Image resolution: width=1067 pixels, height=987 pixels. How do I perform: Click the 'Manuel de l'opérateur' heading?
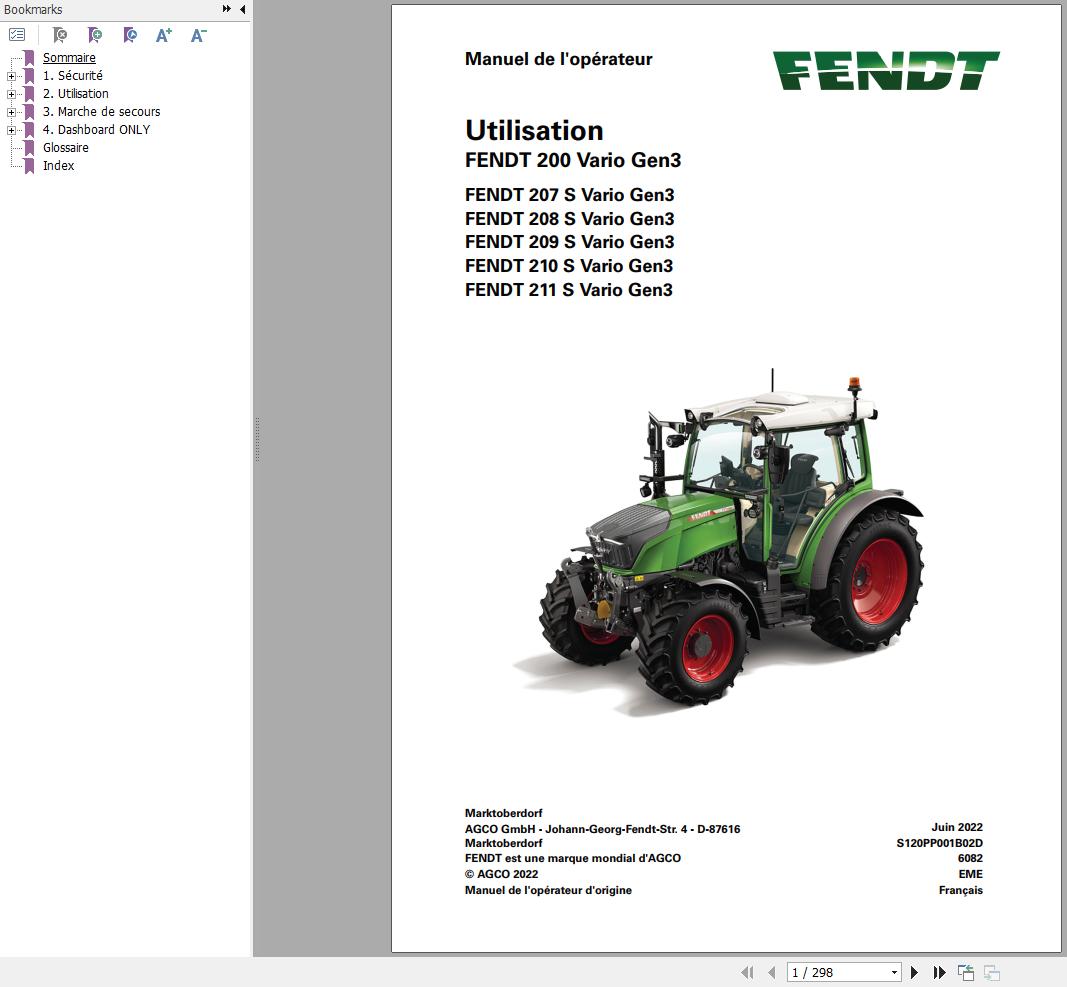click(558, 59)
